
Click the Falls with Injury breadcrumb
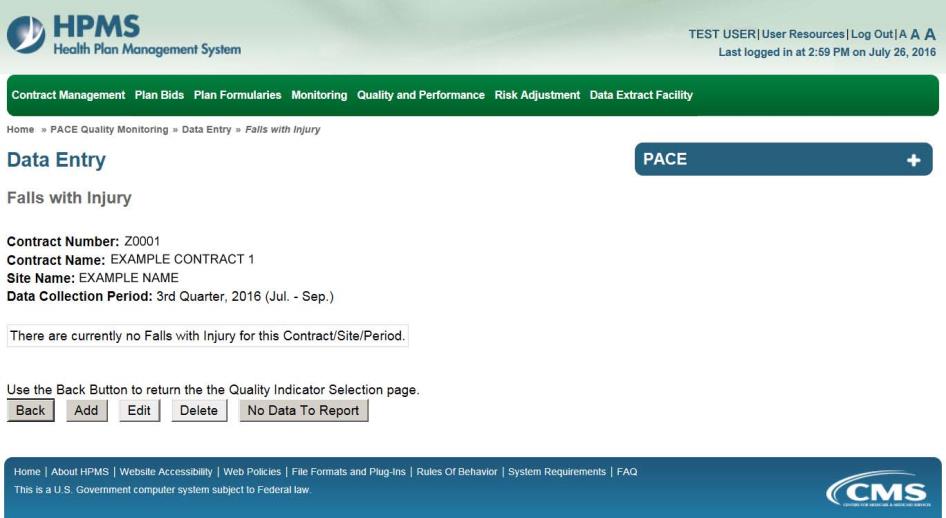pyautogui.click(x=282, y=130)
